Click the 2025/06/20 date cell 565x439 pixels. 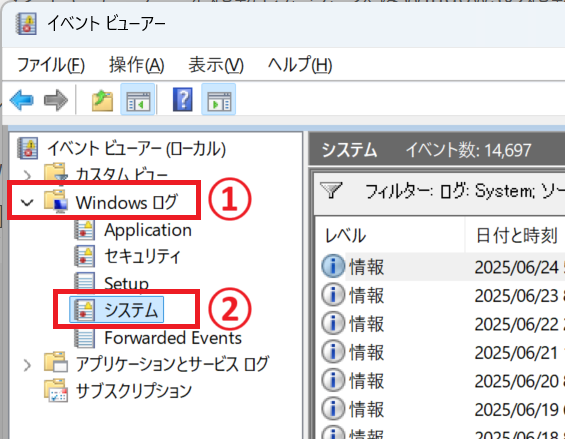point(516,381)
